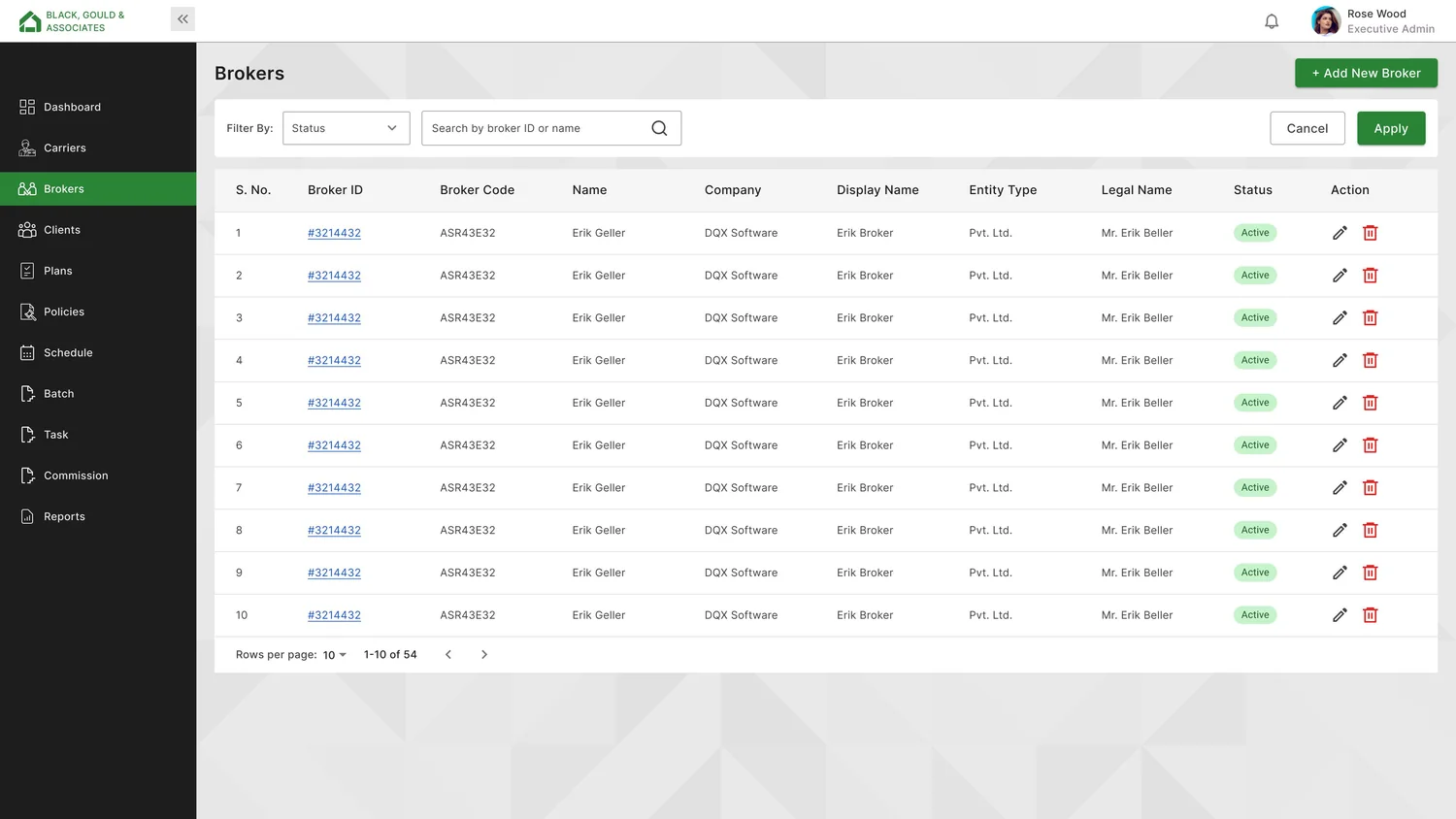Open the Status filter dropdown

click(347, 128)
